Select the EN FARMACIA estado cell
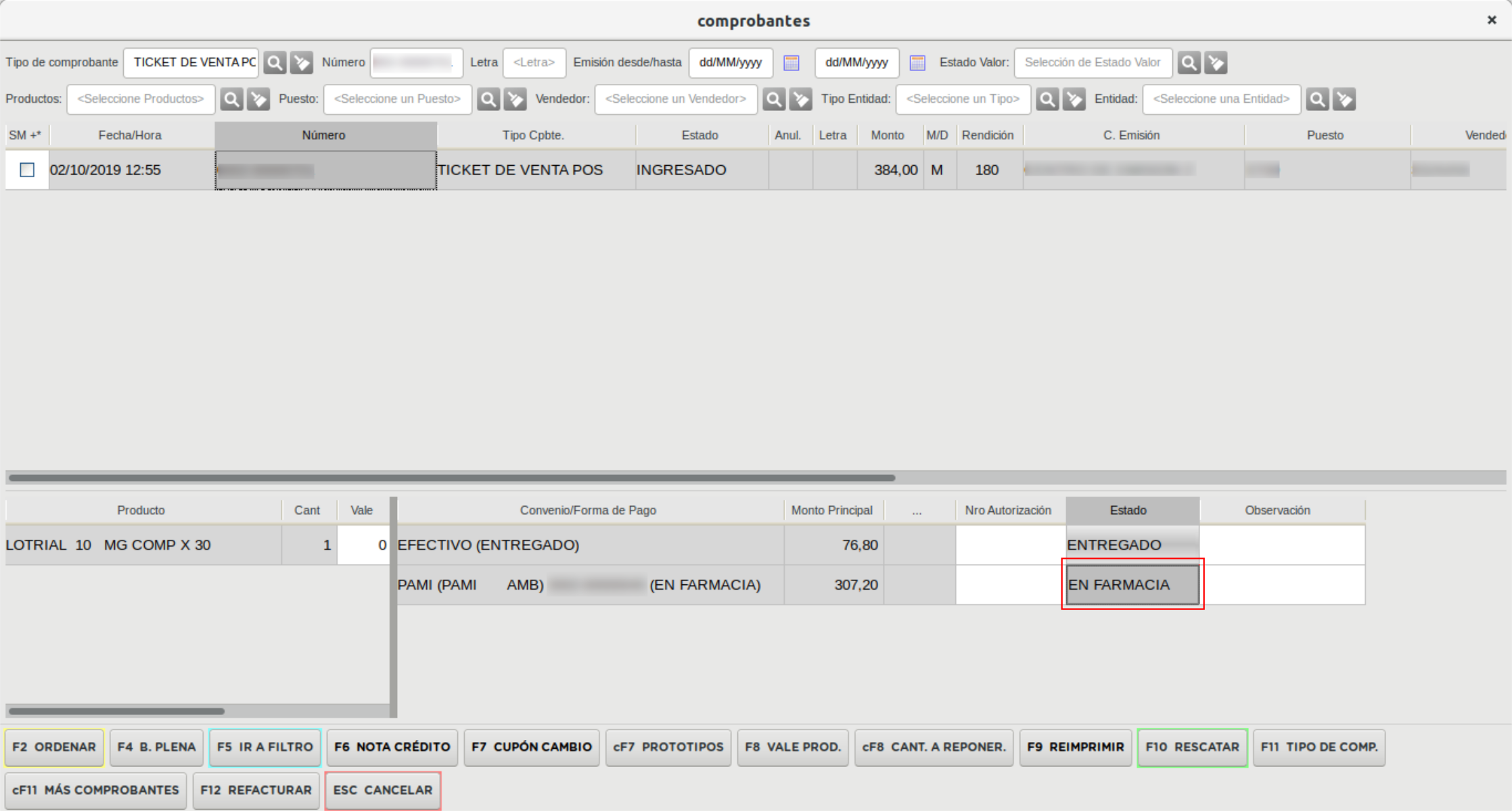The image size is (1512, 811). pos(1132,585)
